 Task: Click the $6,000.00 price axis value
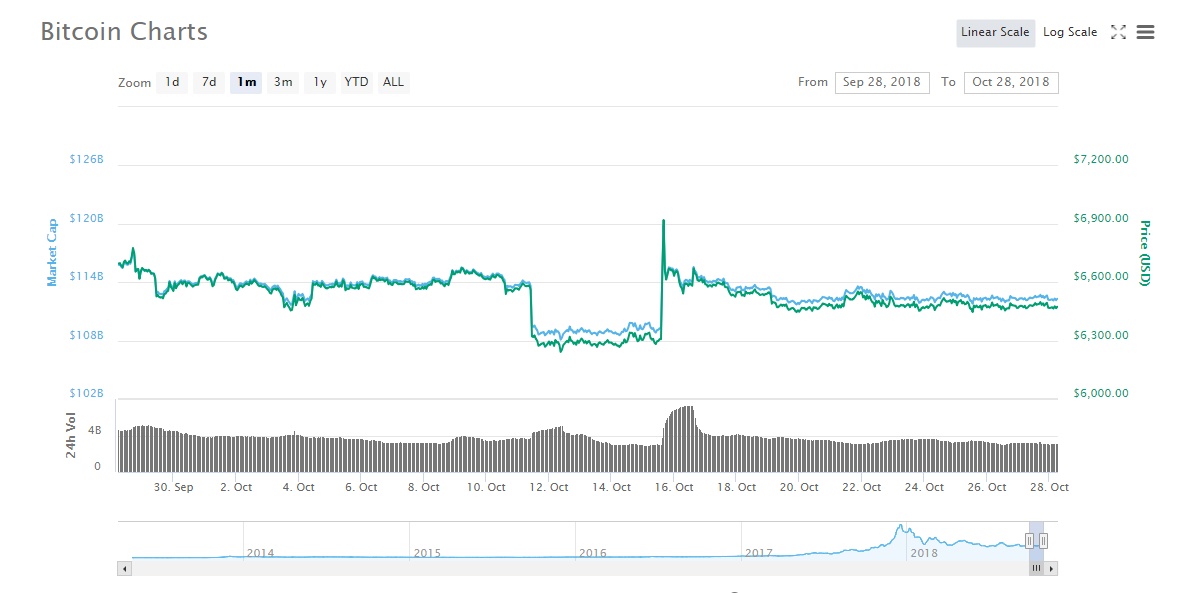click(1101, 393)
